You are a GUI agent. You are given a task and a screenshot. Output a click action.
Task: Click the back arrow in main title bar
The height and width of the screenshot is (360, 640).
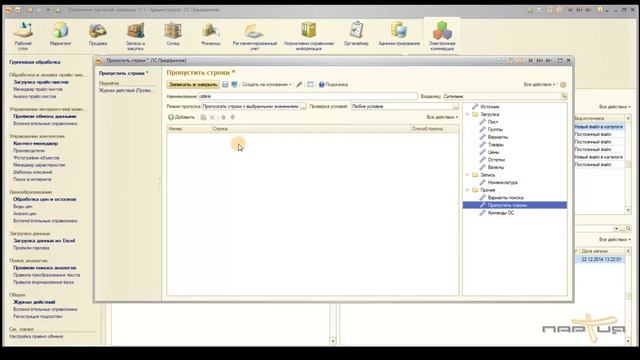coord(29,10)
